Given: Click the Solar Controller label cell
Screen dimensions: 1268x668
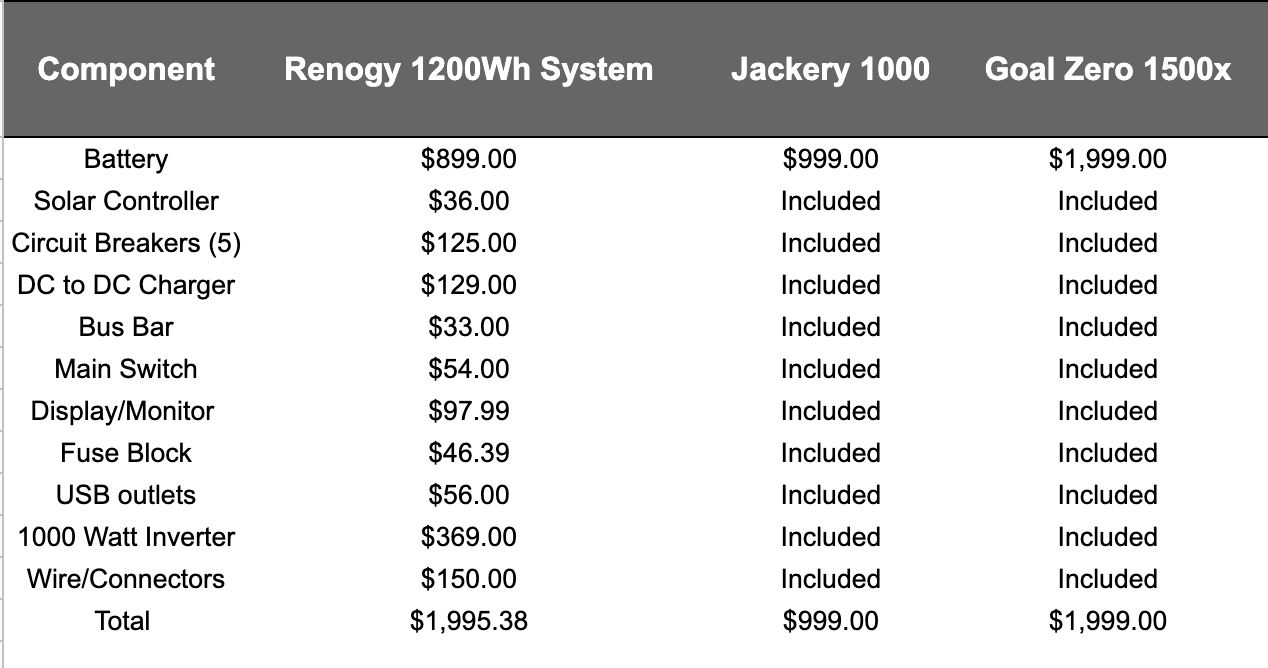Looking at the screenshot, I should click(126, 201).
